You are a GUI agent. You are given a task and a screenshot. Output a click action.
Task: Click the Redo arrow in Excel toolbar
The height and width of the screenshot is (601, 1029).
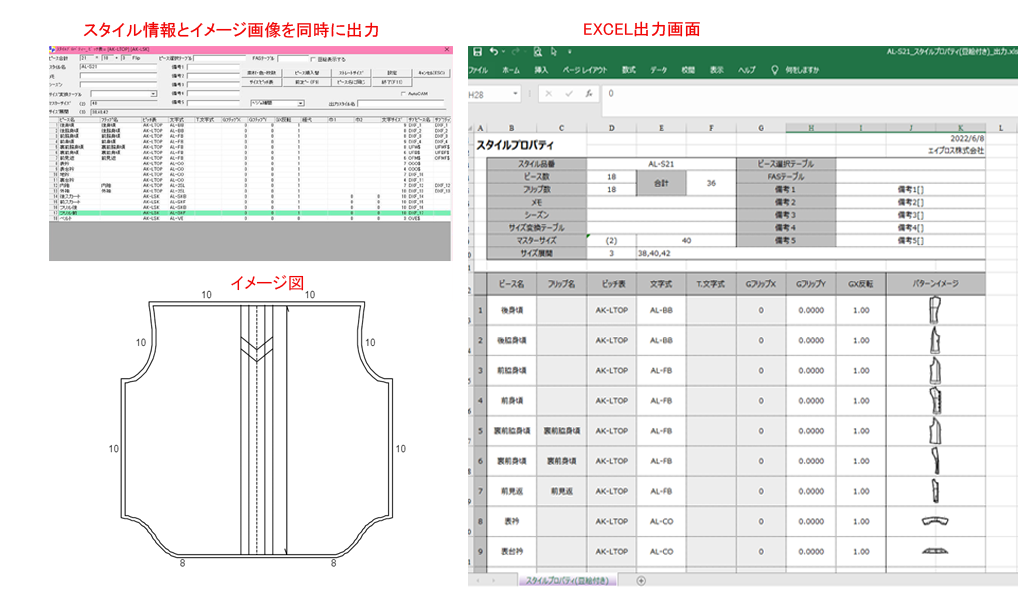(x=516, y=51)
